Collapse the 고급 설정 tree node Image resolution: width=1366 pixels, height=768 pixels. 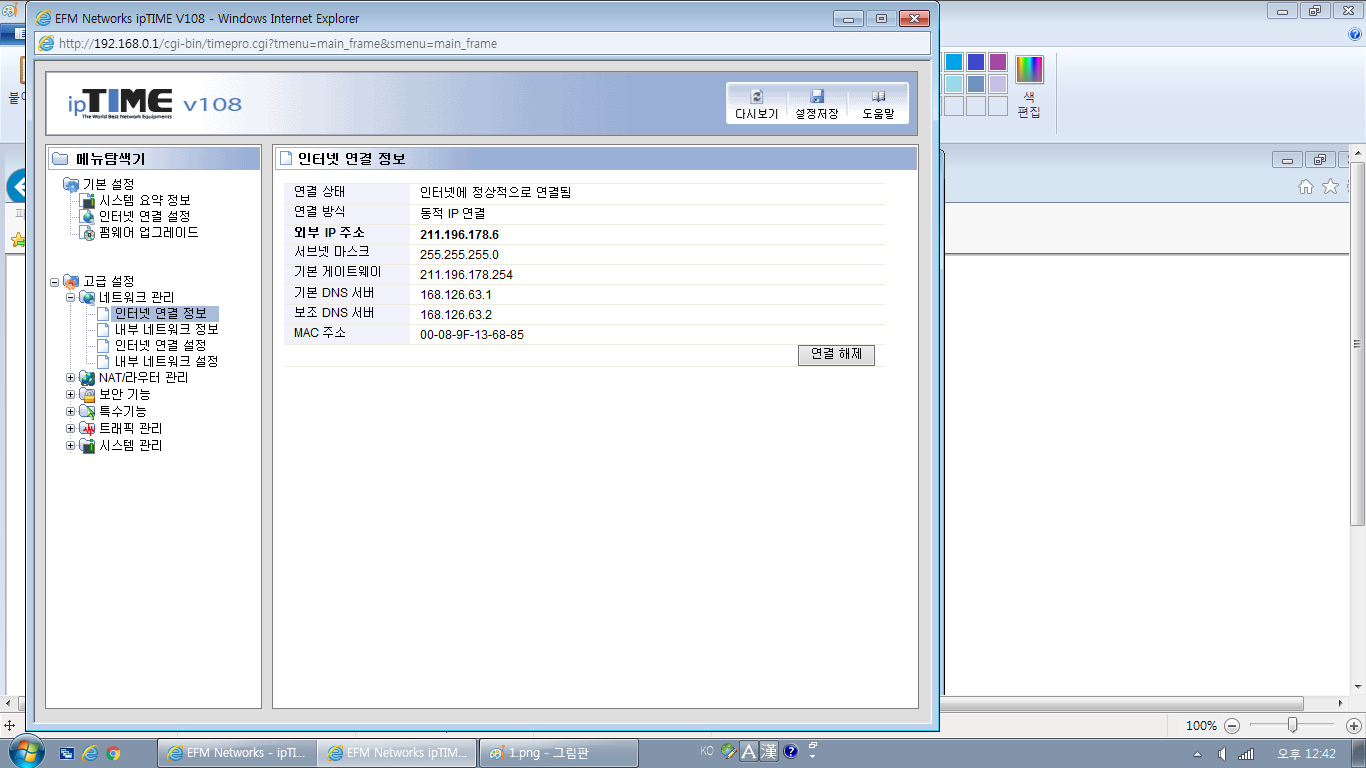[x=54, y=282]
